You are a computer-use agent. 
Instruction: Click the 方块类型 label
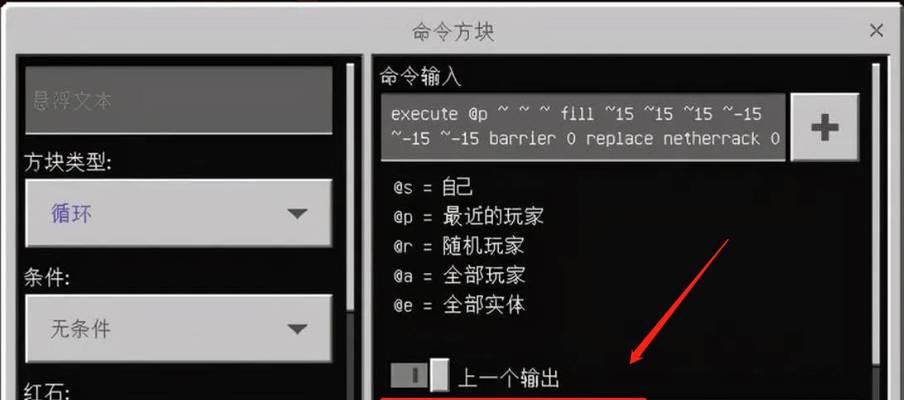68,163
